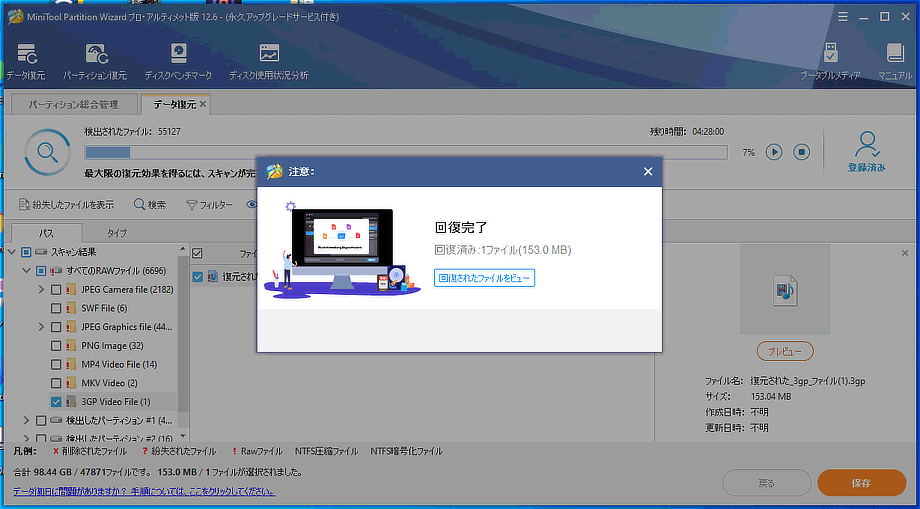Click the 検索 search tool
Image resolution: width=920 pixels, height=509 pixels.
point(150,205)
